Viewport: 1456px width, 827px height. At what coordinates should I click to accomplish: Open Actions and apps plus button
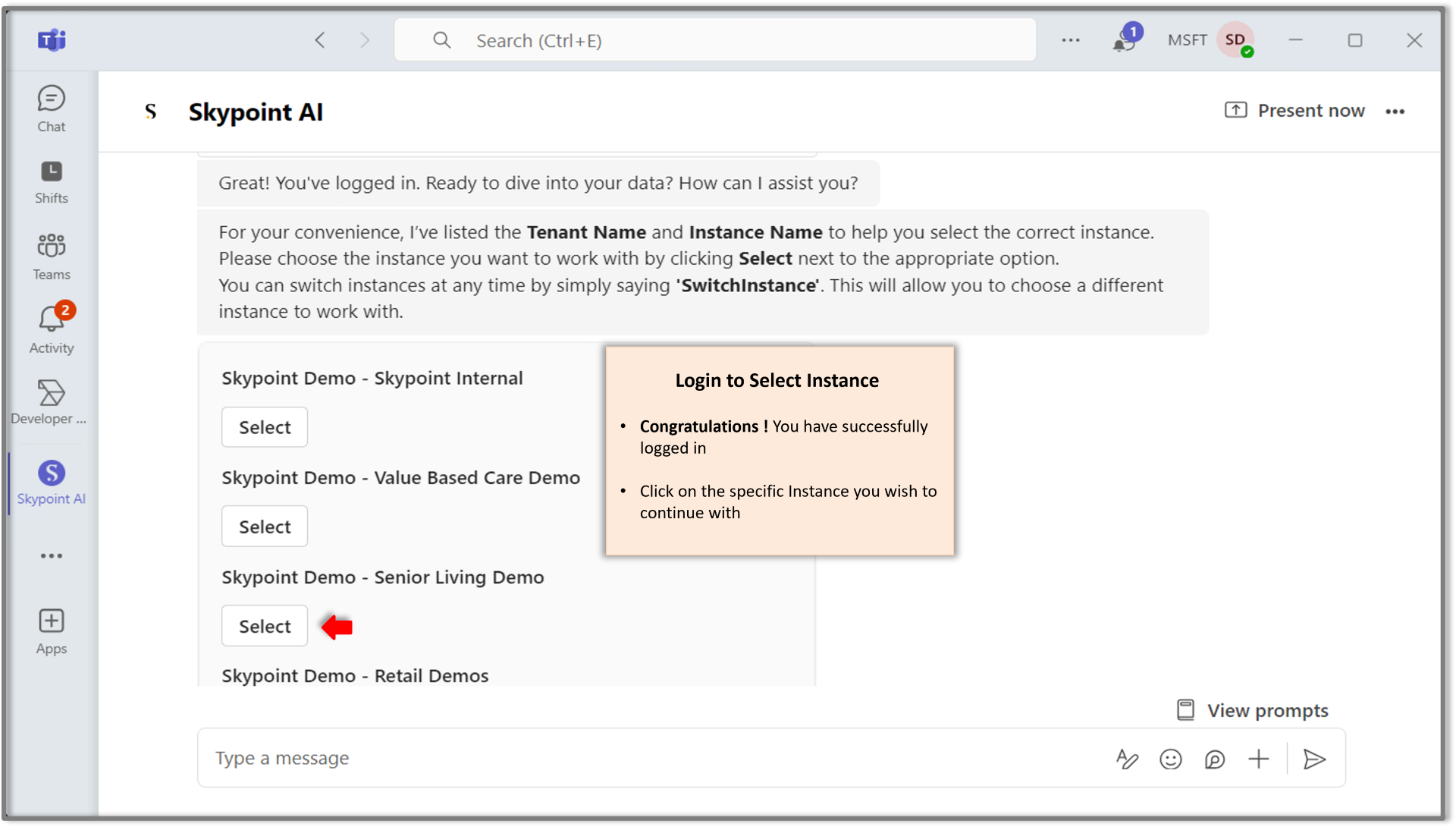tap(1259, 759)
